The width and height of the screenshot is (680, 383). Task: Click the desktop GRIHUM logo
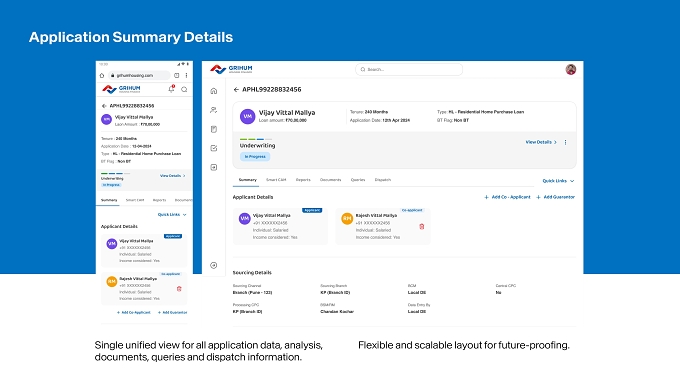[231, 69]
